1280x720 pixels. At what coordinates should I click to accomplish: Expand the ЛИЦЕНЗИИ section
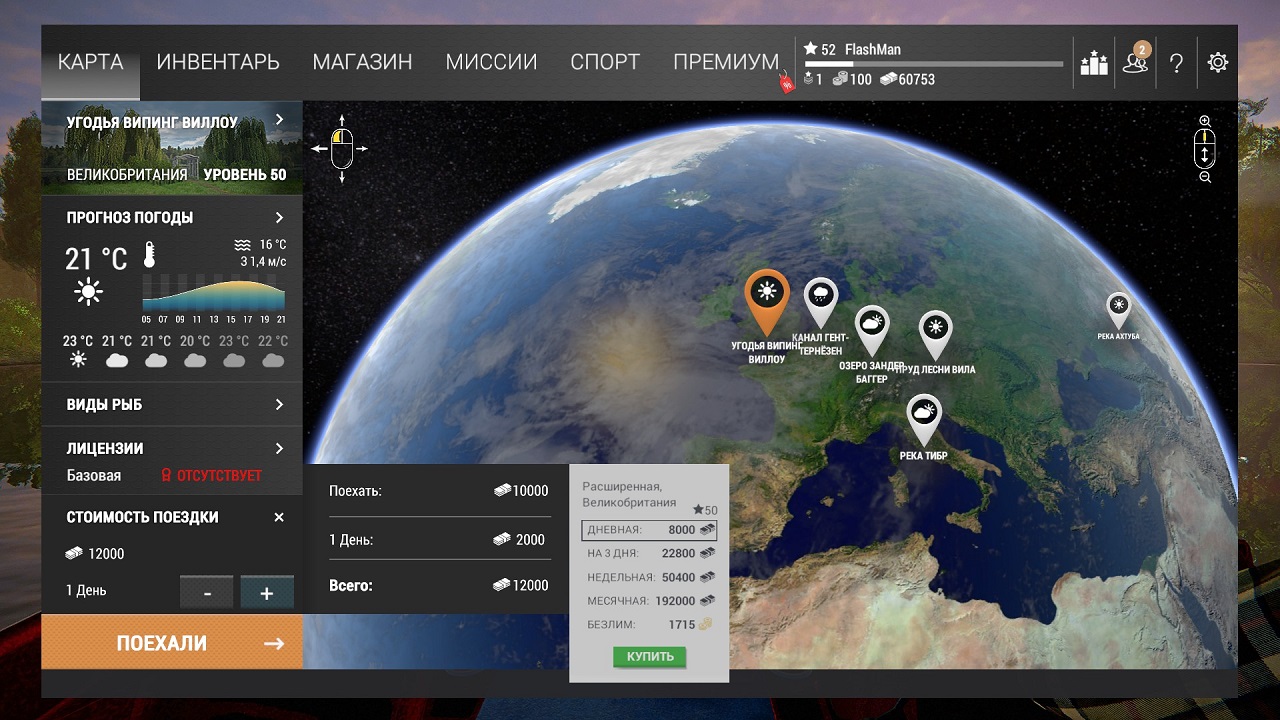[279, 449]
